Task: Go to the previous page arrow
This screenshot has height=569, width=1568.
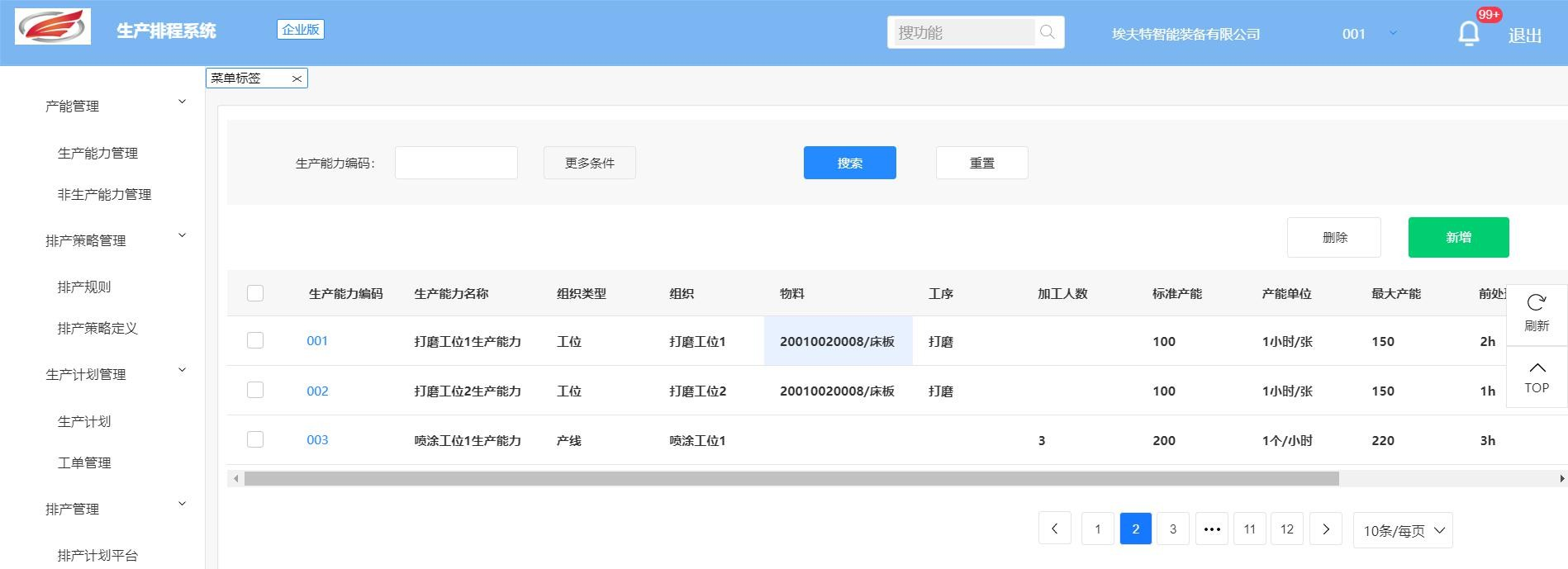Action: click(x=1054, y=529)
